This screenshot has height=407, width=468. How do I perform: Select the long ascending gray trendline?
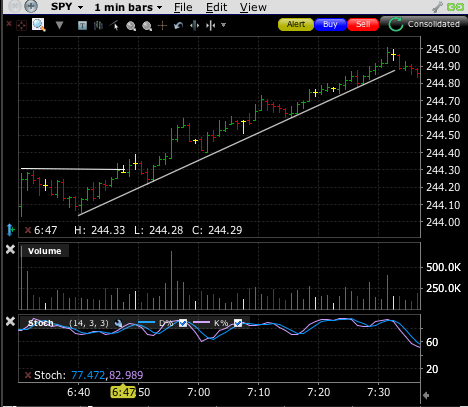[x=237, y=143]
